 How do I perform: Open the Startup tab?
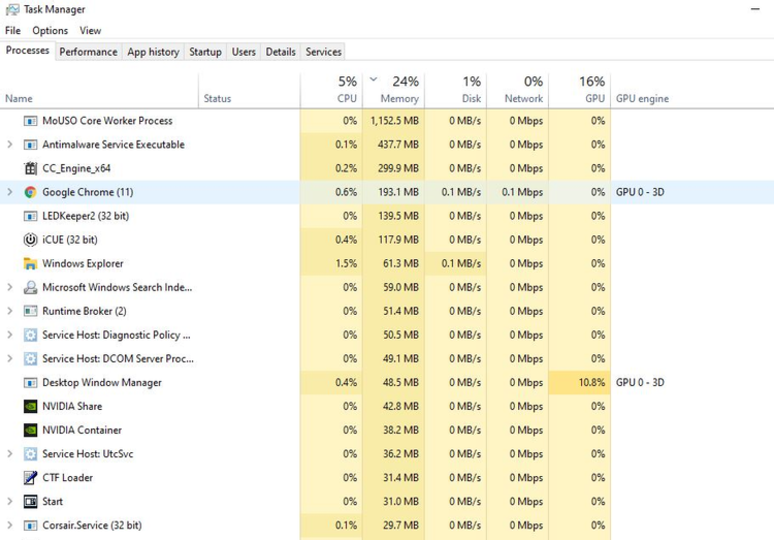(205, 52)
